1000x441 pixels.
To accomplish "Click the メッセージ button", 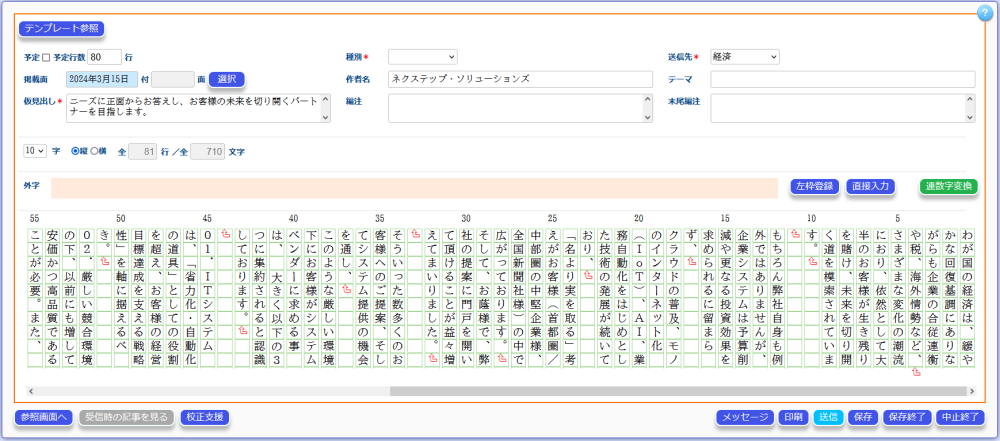I will tap(745, 417).
